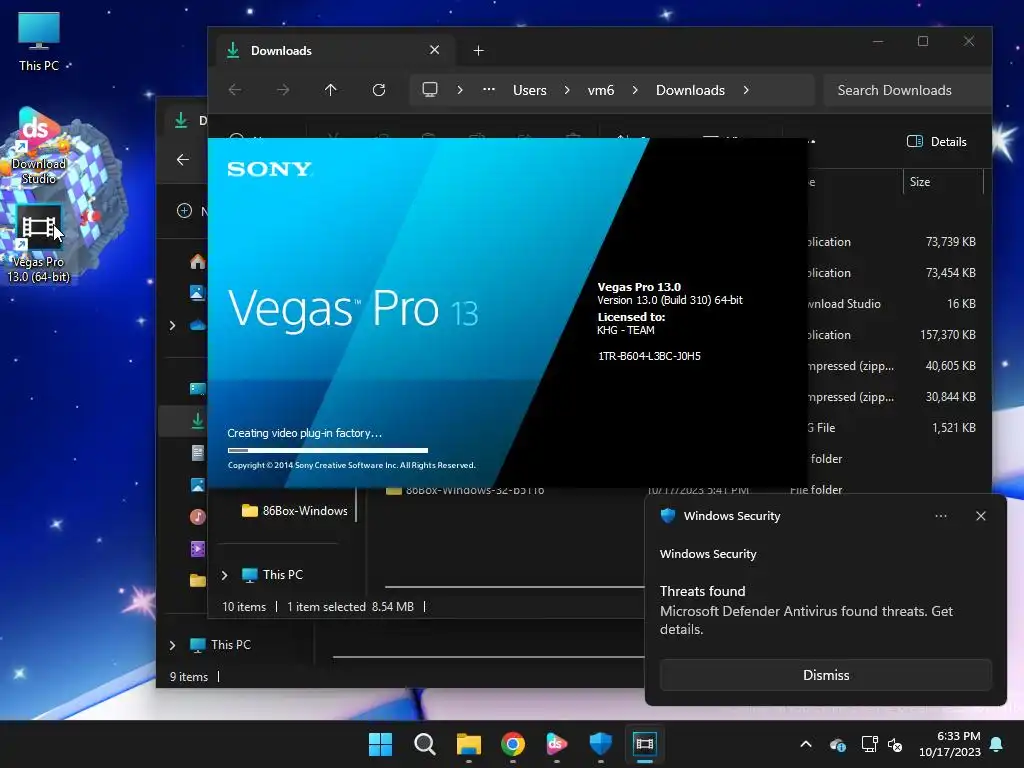Switch to Vegas Pro taskbar button

645,744
